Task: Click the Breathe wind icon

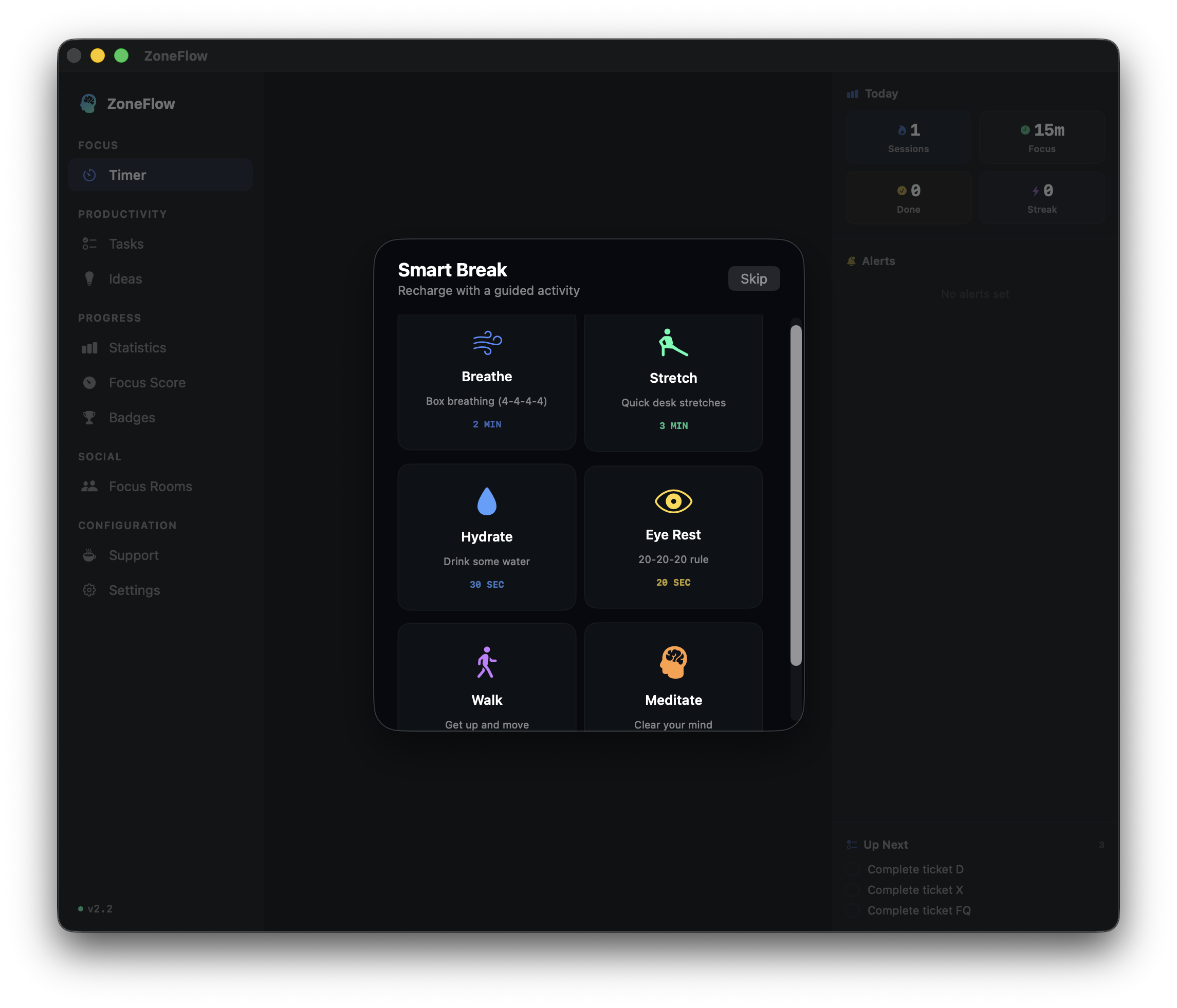Action: pyautogui.click(x=487, y=343)
